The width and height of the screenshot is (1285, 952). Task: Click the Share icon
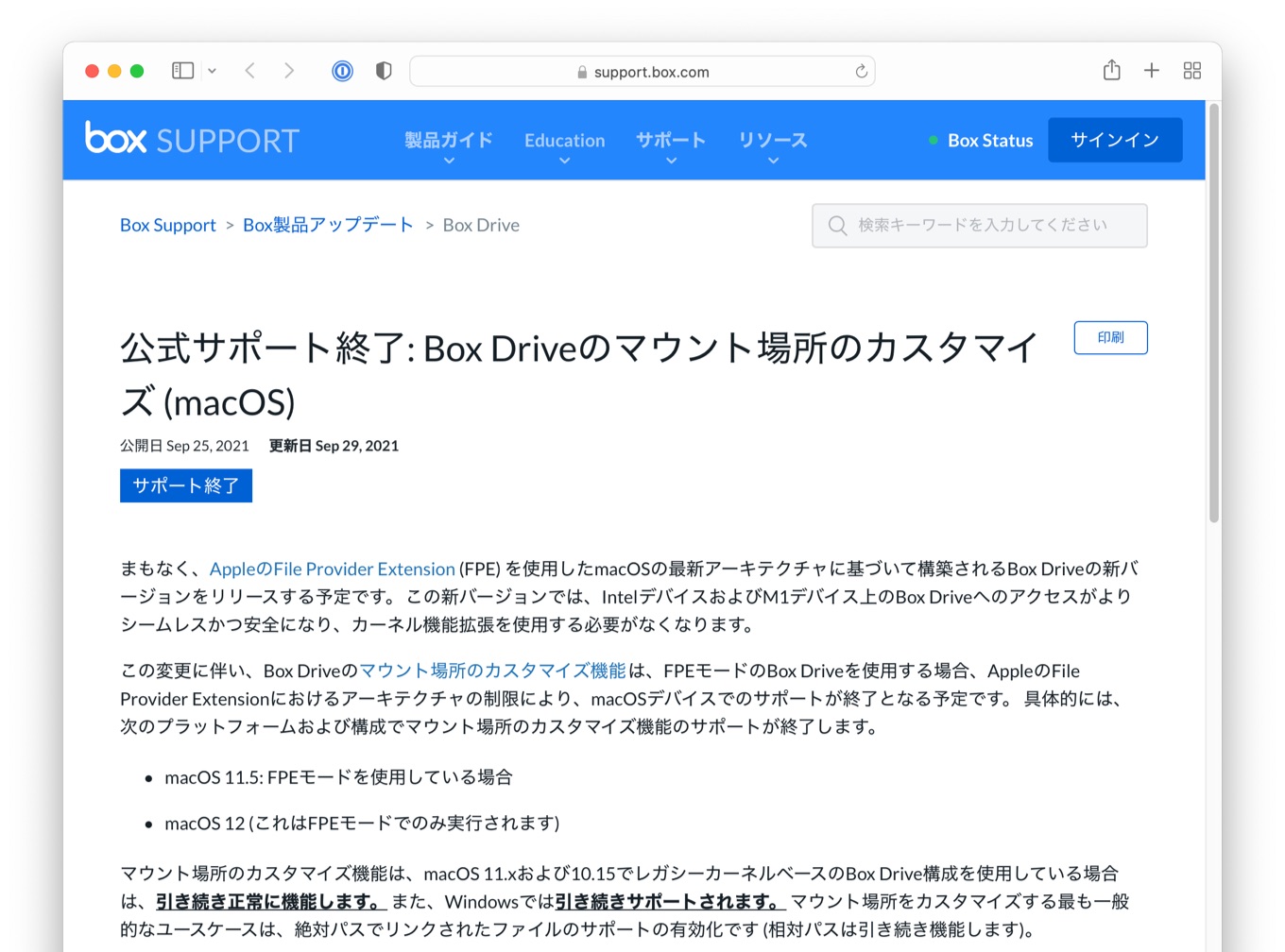[x=1111, y=70]
